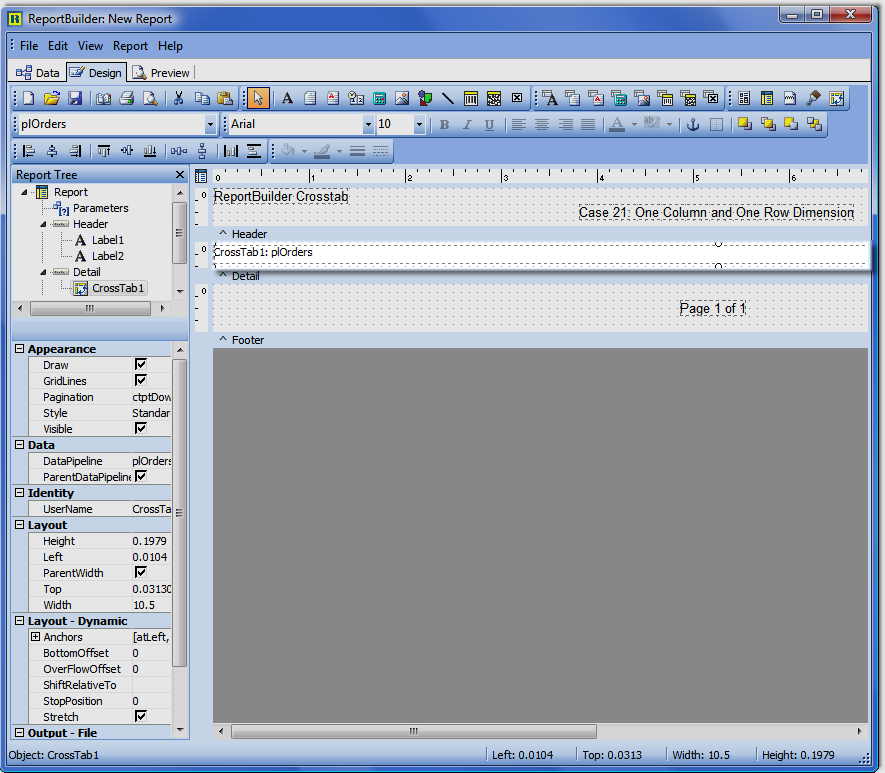Image resolution: width=885 pixels, height=773 pixels.
Task: Click the design area horizontal scrollbar
Action: [414, 731]
